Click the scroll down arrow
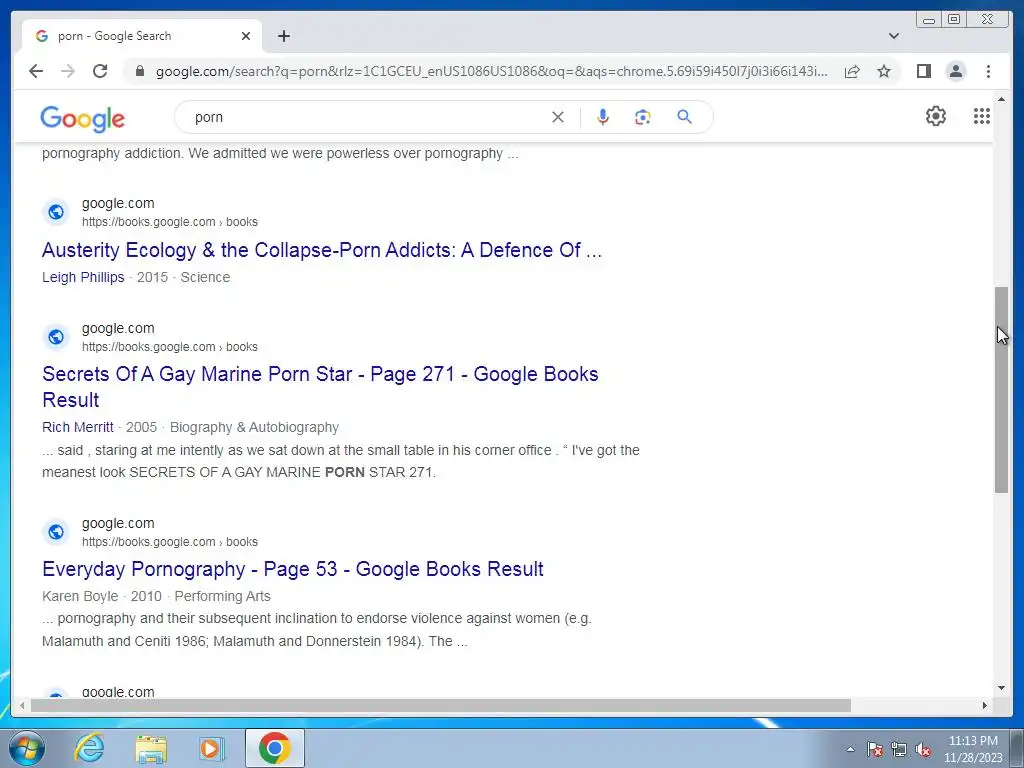This screenshot has height=768, width=1024. click(1001, 688)
